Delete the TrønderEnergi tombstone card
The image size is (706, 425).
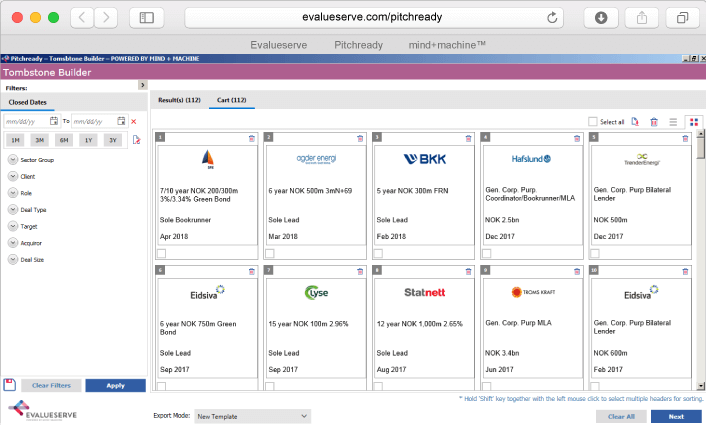685,138
